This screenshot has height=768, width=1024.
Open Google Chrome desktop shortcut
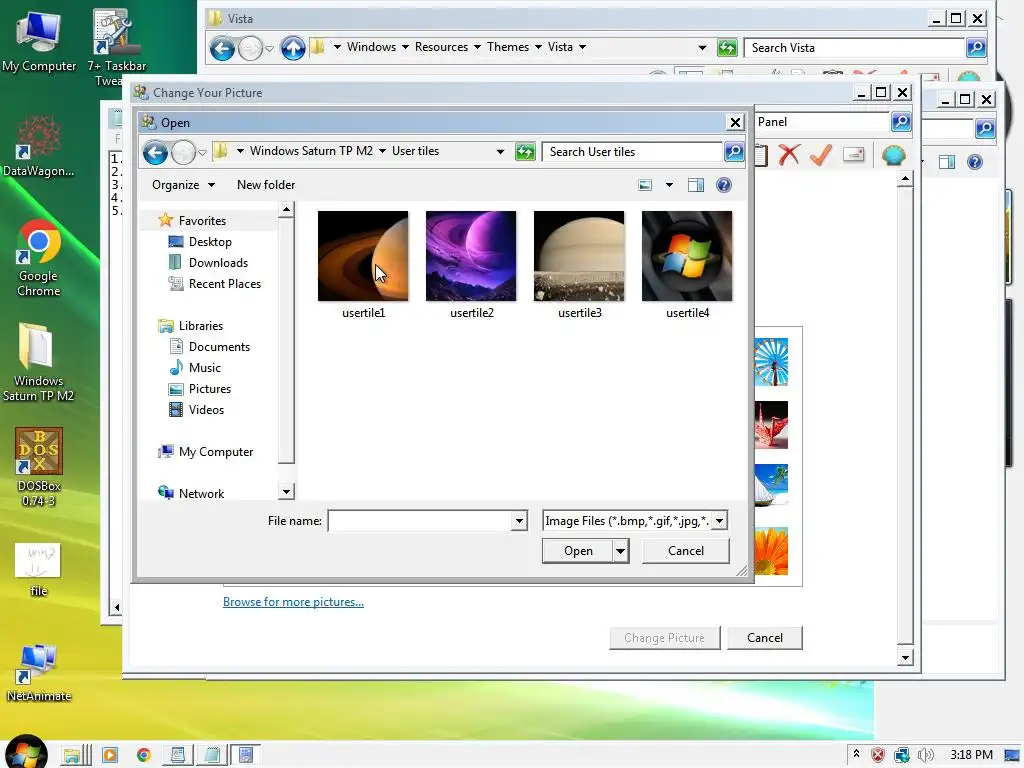coord(39,259)
